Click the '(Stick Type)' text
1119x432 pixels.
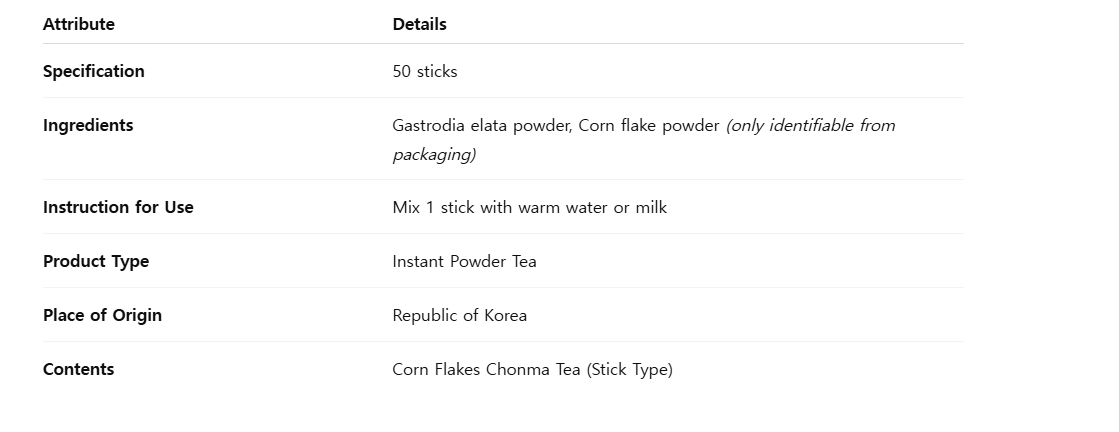coord(629,370)
